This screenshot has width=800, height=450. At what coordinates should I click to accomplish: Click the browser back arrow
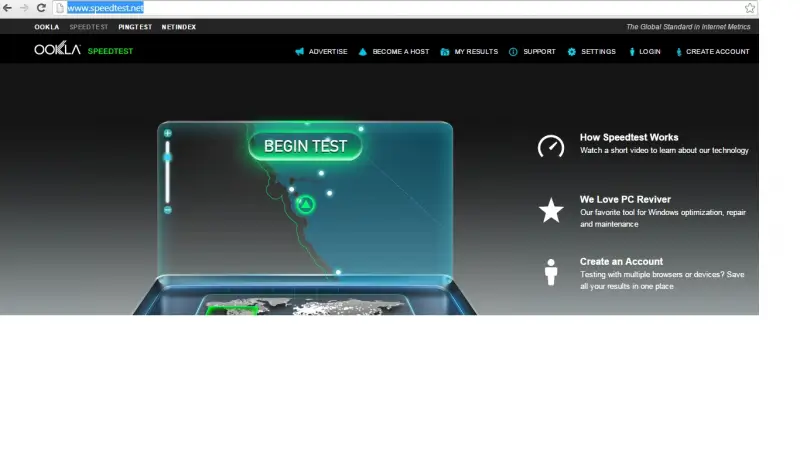tap(8, 8)
